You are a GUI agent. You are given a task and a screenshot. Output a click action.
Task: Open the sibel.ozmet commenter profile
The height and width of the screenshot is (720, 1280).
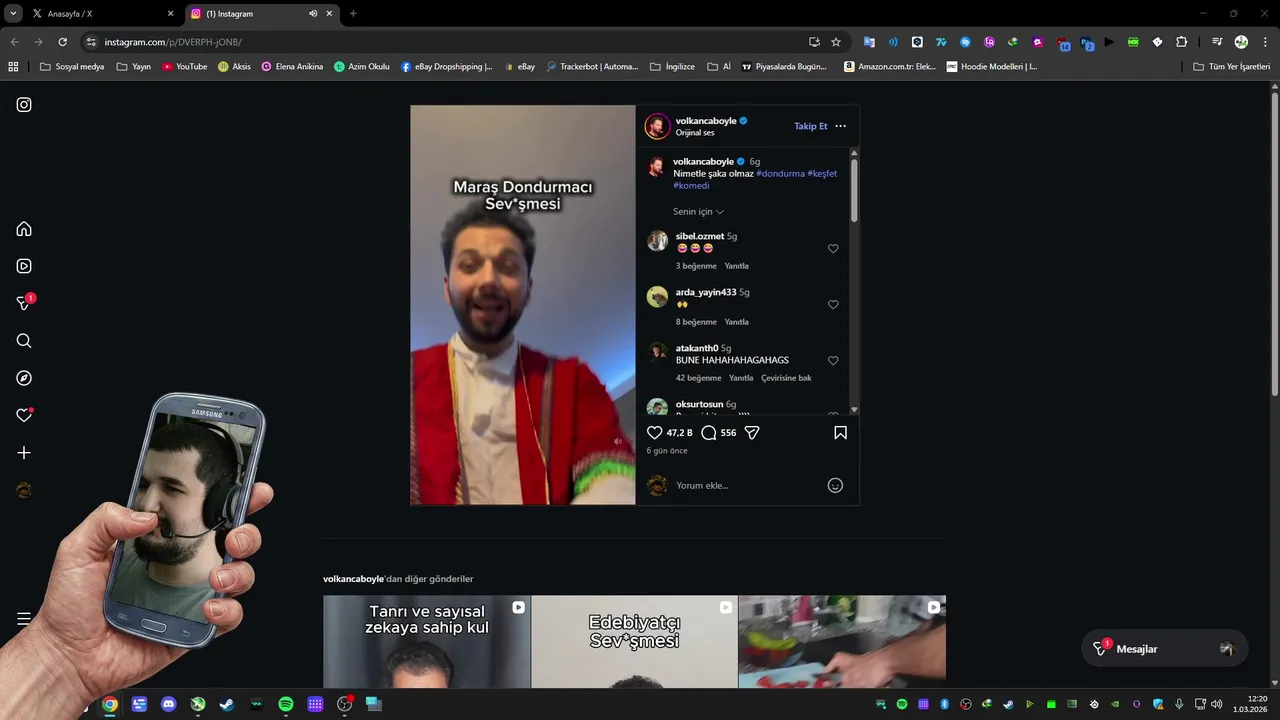point(699,237)
